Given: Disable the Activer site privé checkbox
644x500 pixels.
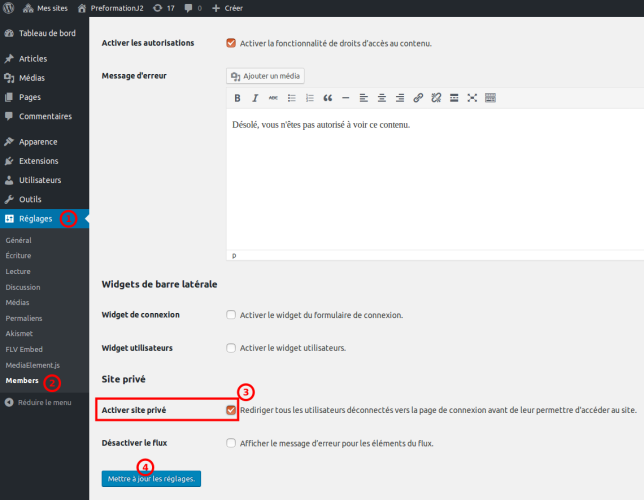Looking at the screenshot, I should [231, 410].
